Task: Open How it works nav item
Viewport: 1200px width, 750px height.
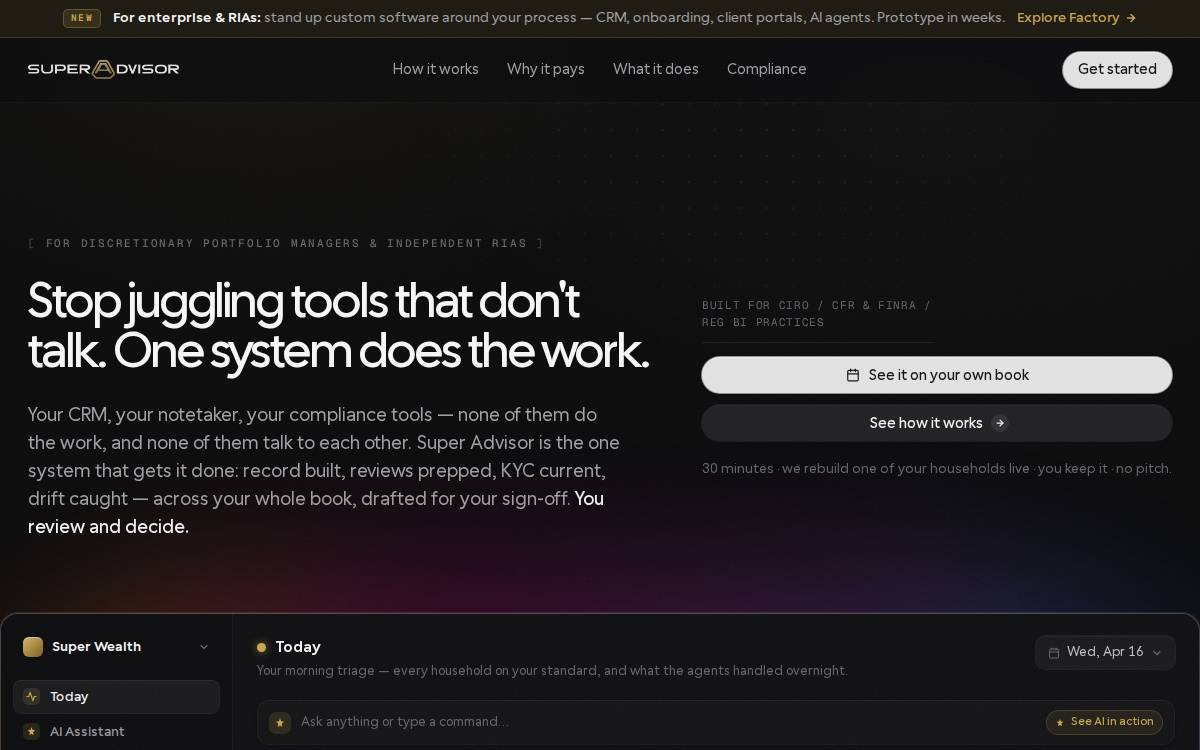Action: click(435, 69)
